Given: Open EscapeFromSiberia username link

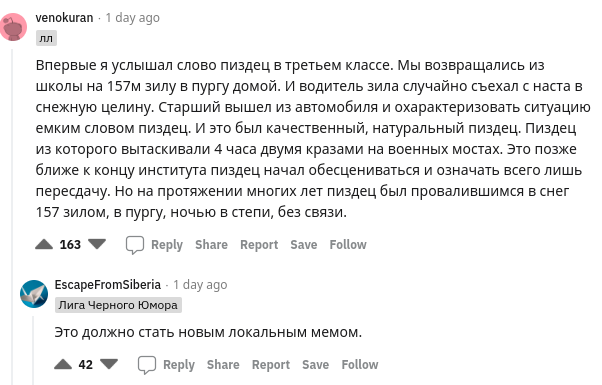Looking at the screenshot, I should click(108, 285).
